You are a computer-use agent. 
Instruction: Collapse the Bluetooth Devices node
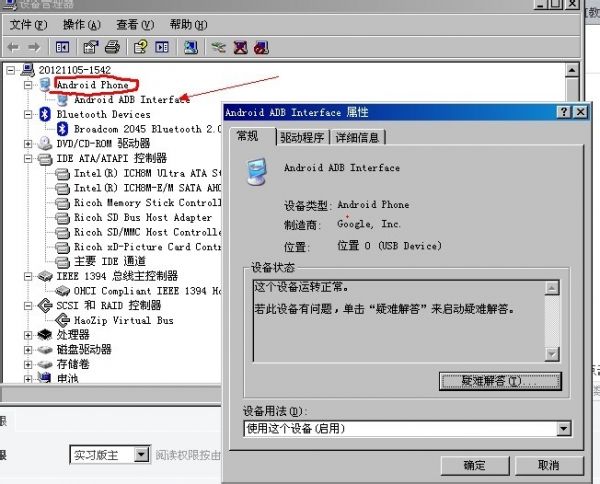pos(28,114)
